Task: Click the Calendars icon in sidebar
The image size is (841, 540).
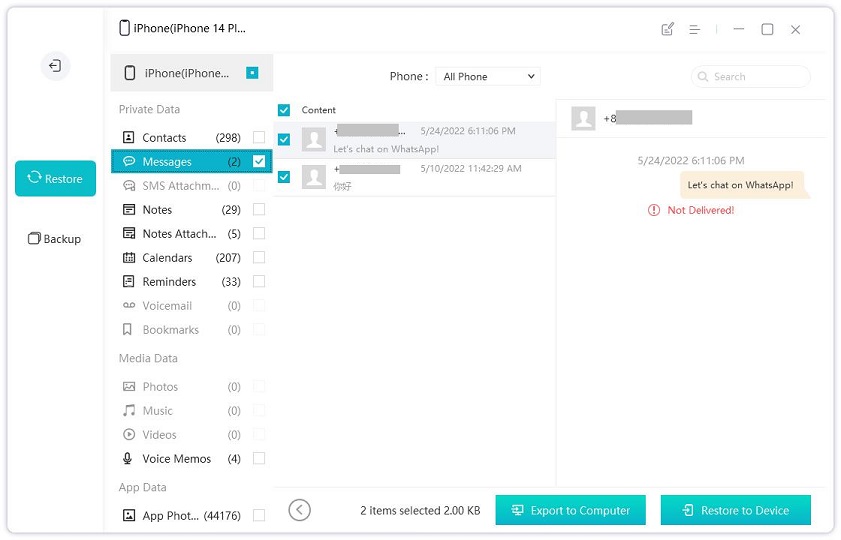Action: (128, 258)
